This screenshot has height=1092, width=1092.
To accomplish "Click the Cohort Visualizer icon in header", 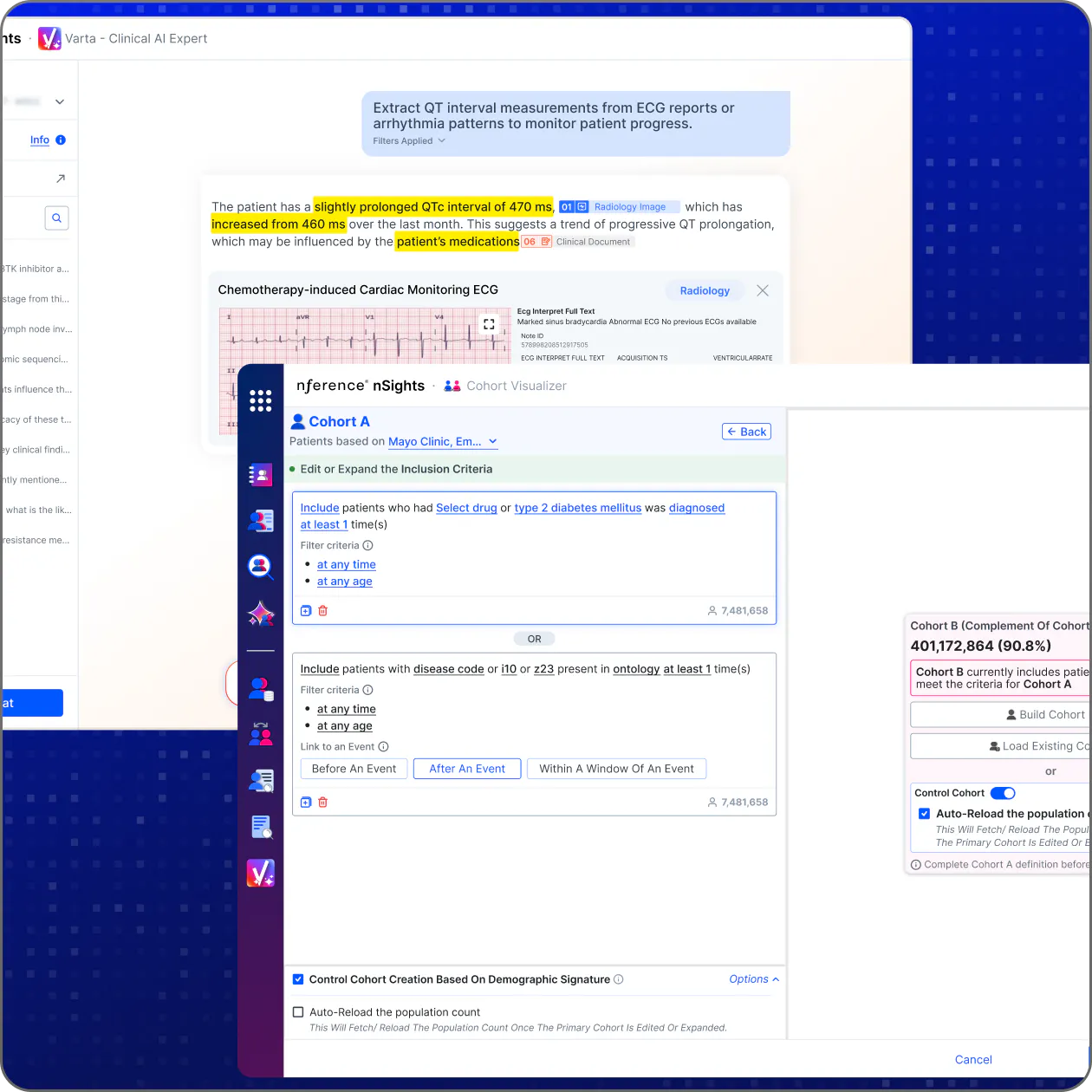I will 452,386.
